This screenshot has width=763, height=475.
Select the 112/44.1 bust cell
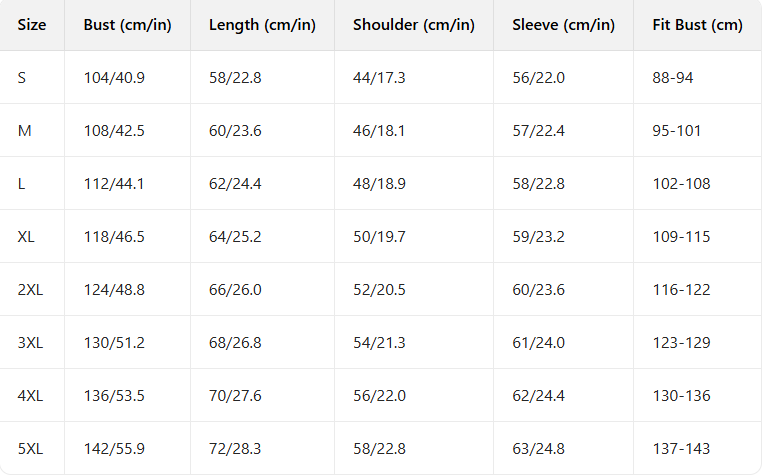tap(114, 183)
